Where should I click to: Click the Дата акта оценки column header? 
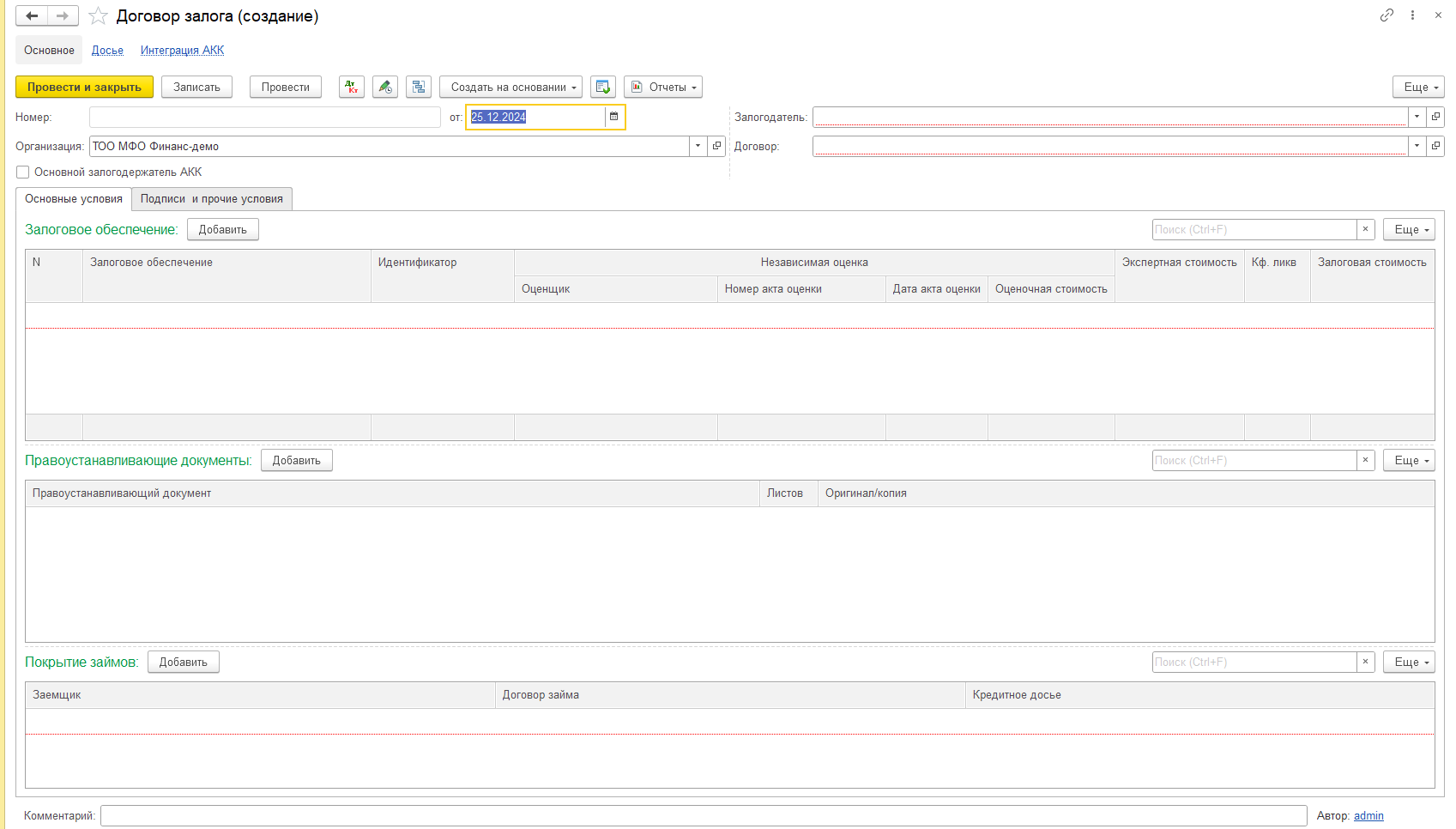pyautogui.click(x=937, y=289)
